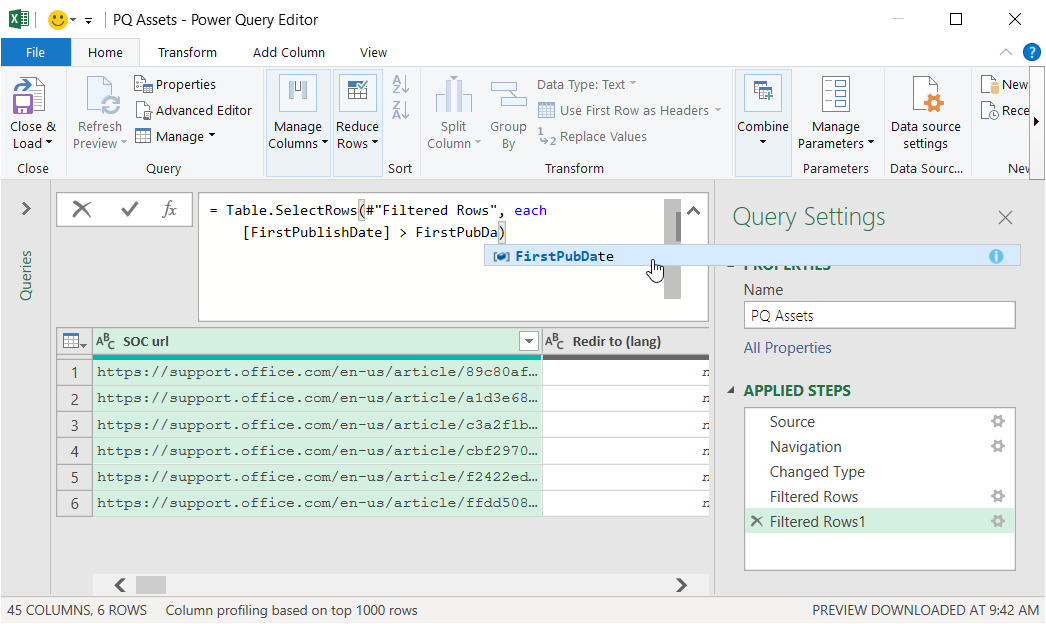The image size is (1046, 624).
Task: Click Replace Values
Action: point(592,136)
